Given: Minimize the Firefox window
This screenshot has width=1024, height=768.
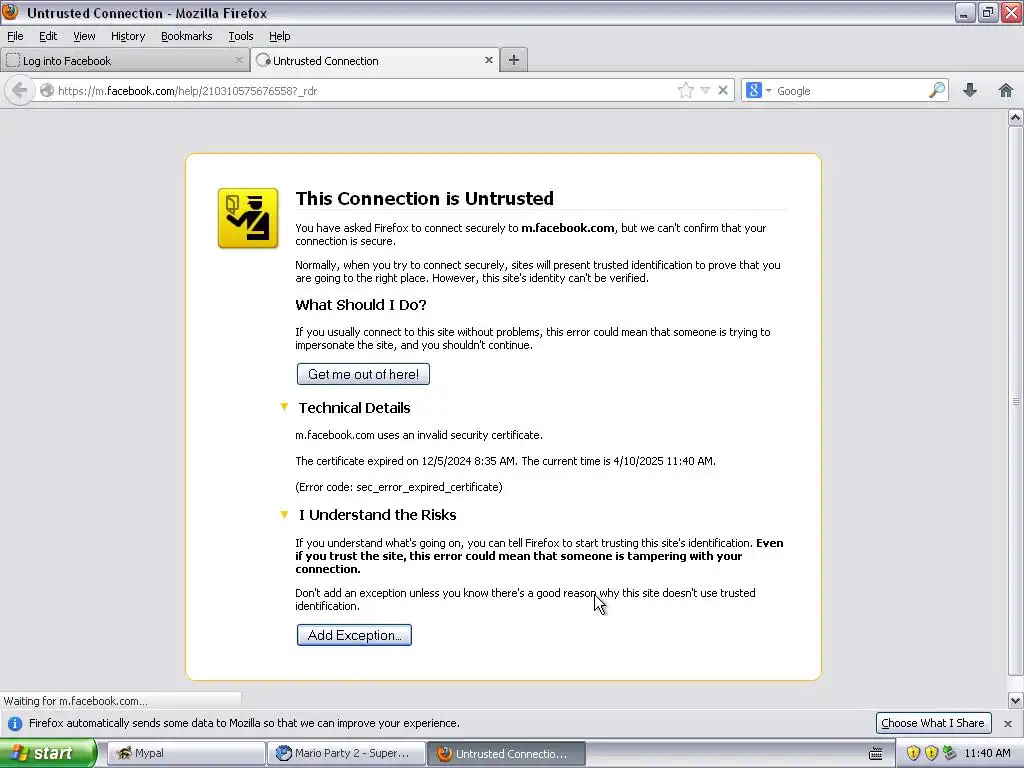Looking at the screenshot, I should tap(965, 12).
